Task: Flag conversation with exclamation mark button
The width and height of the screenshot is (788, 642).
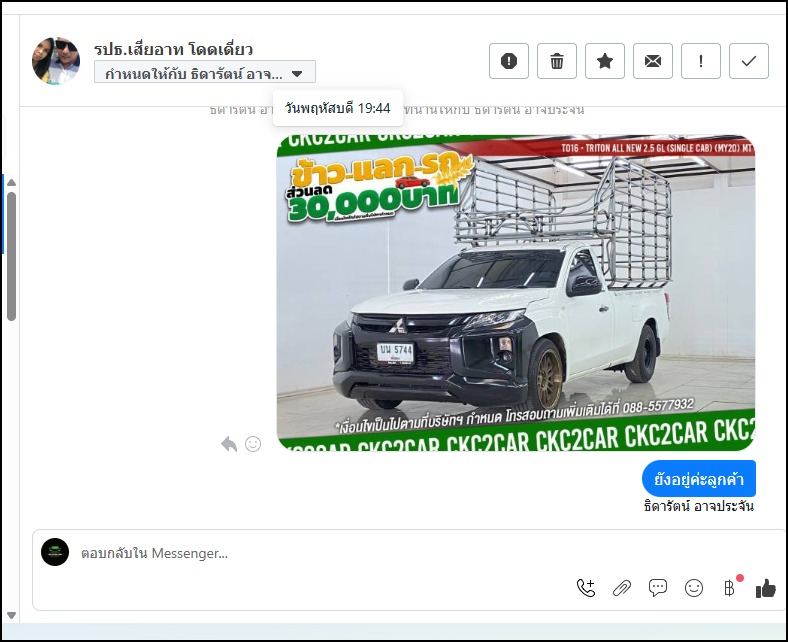Action: point(701,61)
